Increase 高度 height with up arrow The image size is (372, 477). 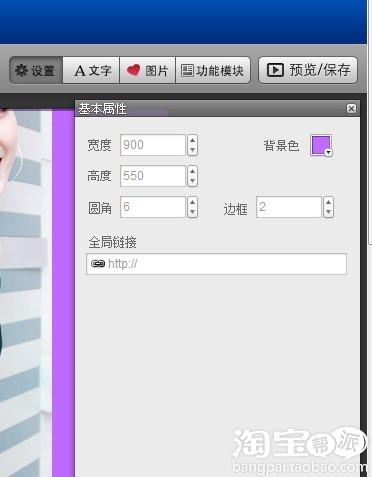click(x=192, y=171)
